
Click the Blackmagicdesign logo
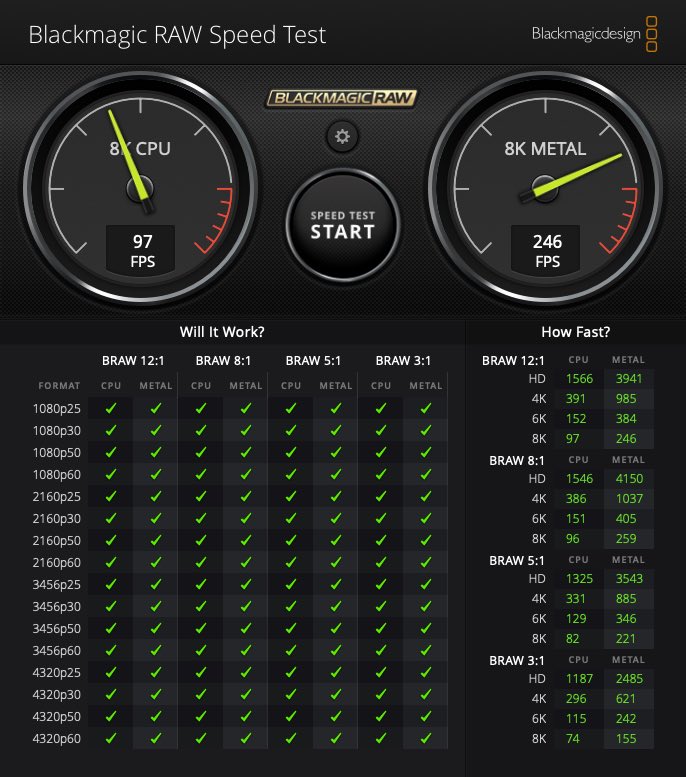594,34
